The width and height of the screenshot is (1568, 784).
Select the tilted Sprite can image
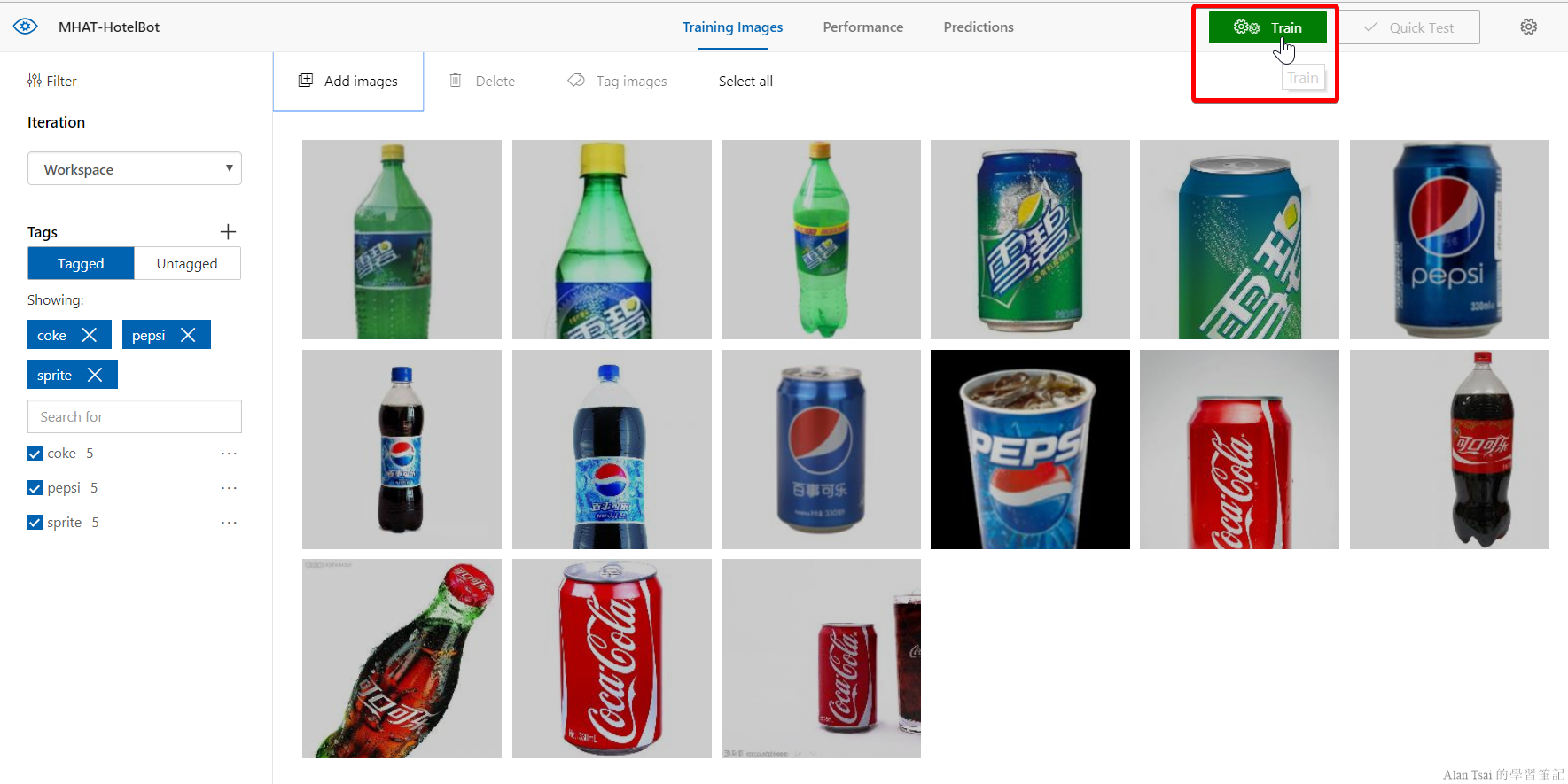(1239, 239)
